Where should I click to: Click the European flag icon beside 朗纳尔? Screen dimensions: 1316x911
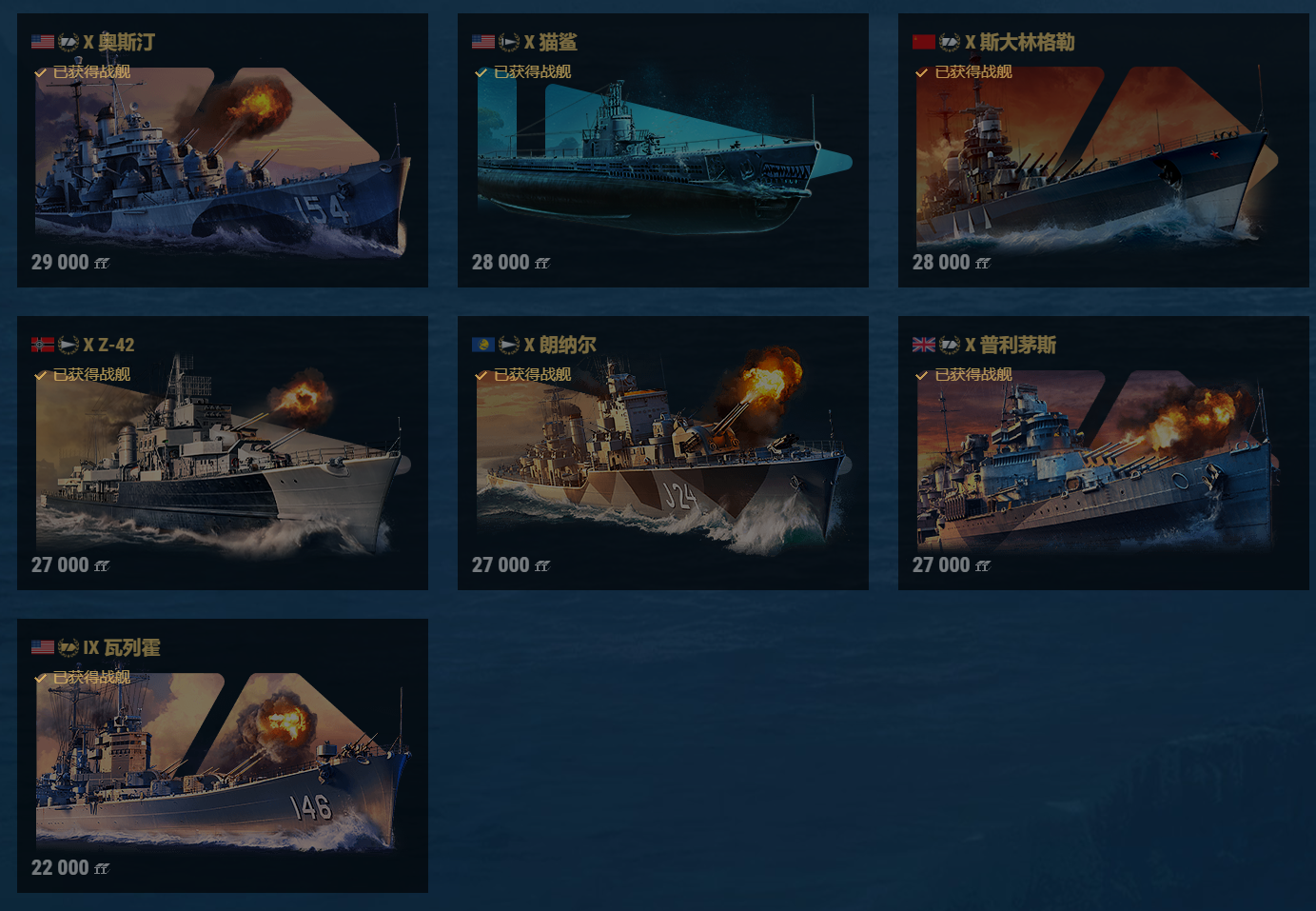483,345
